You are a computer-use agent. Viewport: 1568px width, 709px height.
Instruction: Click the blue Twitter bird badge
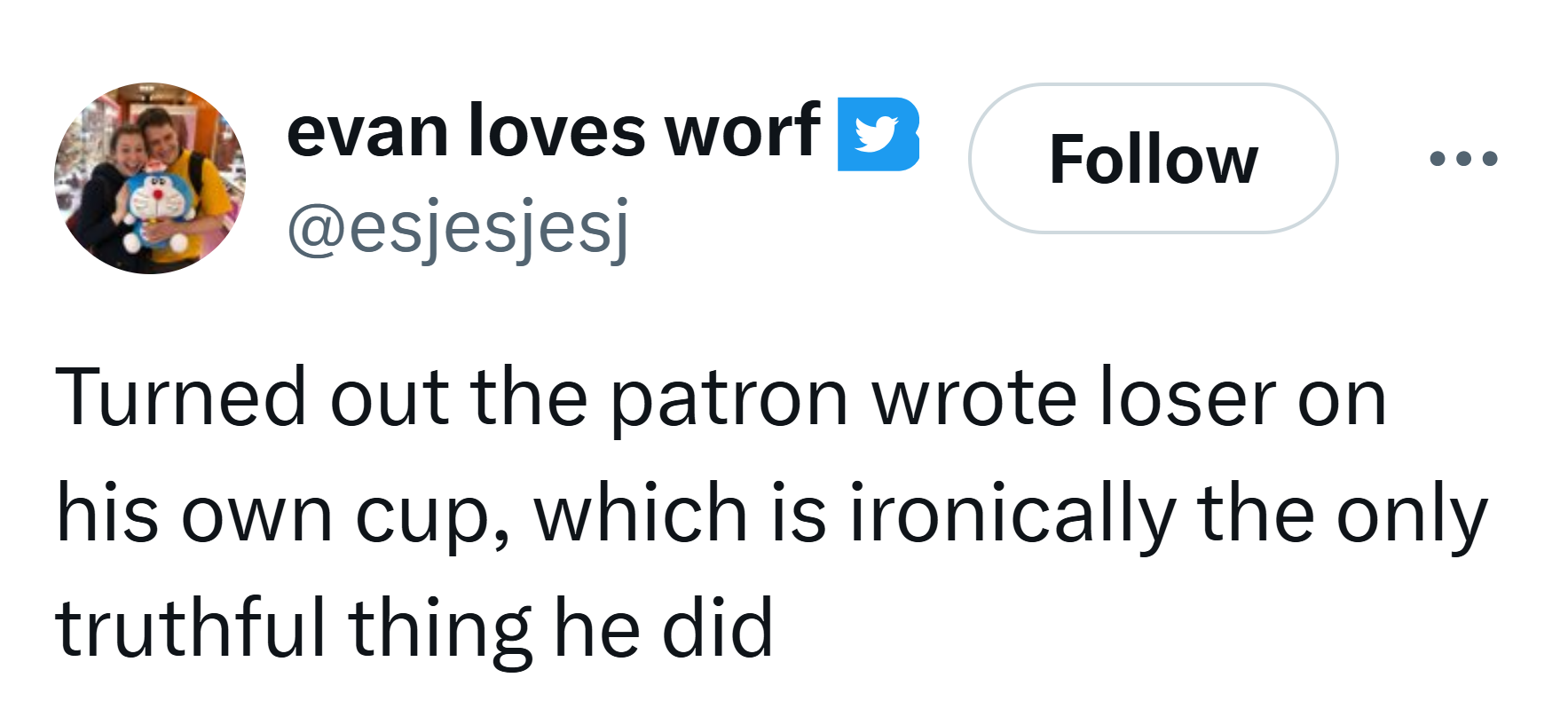coord(878,134)
